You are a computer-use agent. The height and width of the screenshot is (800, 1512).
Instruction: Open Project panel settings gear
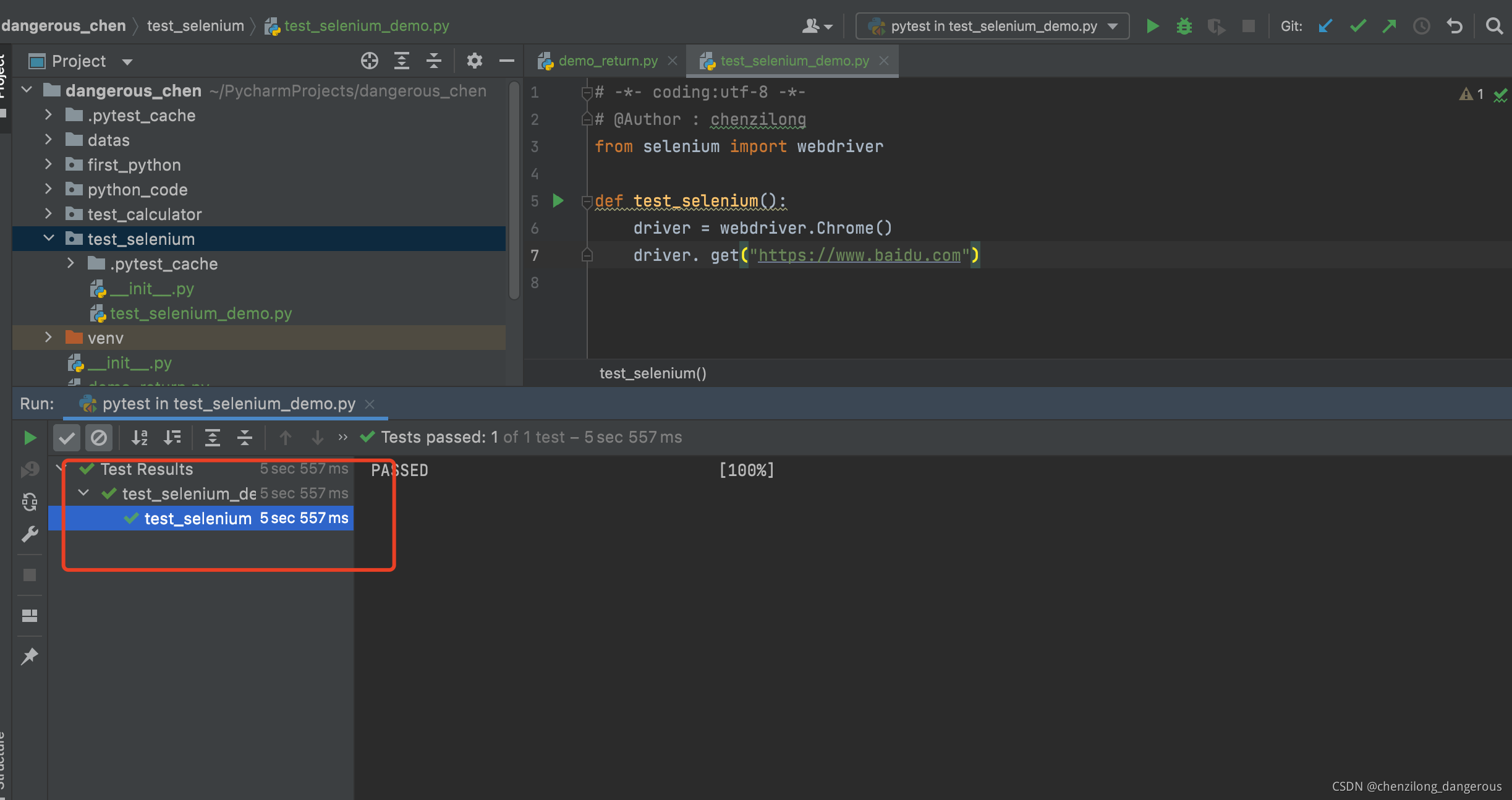pyautogui.click(x=474, y=61)
